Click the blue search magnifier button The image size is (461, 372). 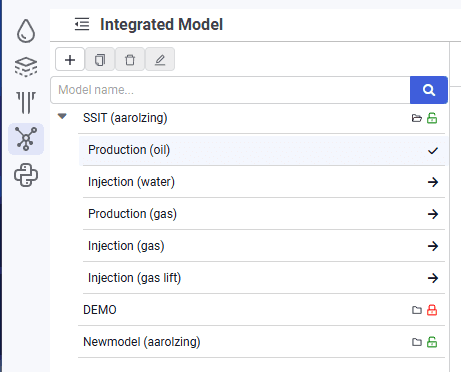pyautogui.click(x=429, y=90)
